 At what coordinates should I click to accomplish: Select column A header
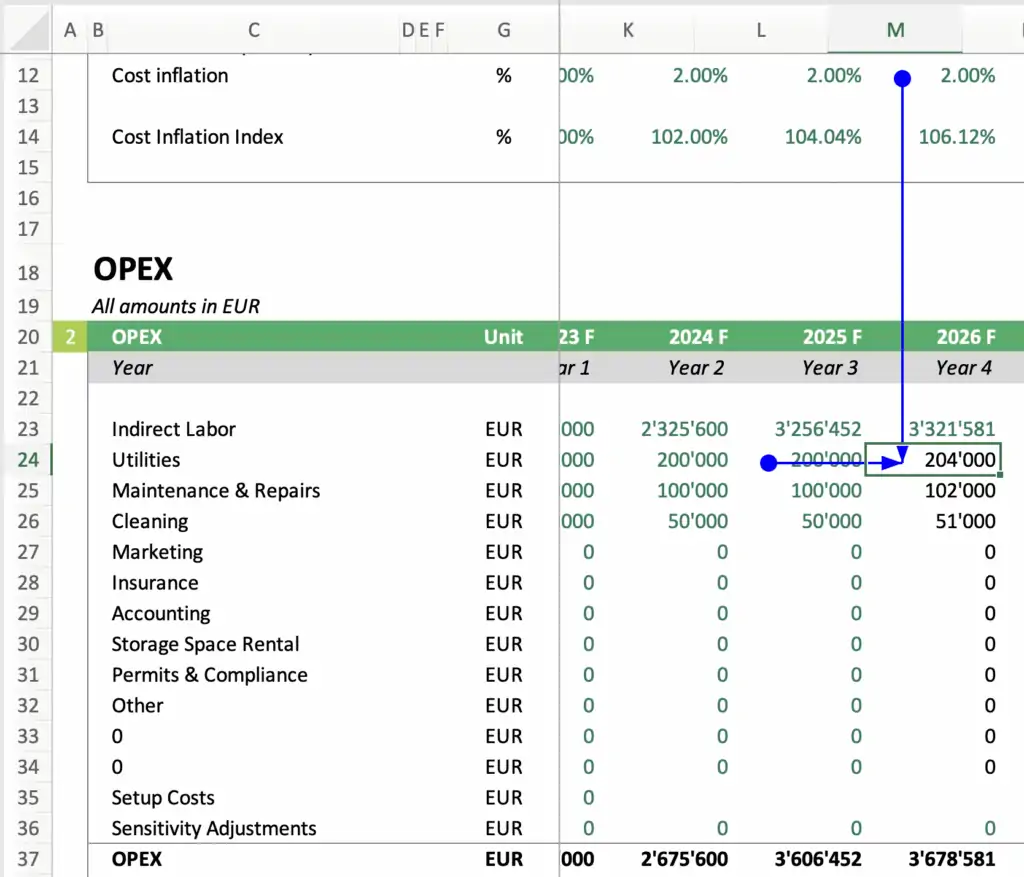[70, 30]
